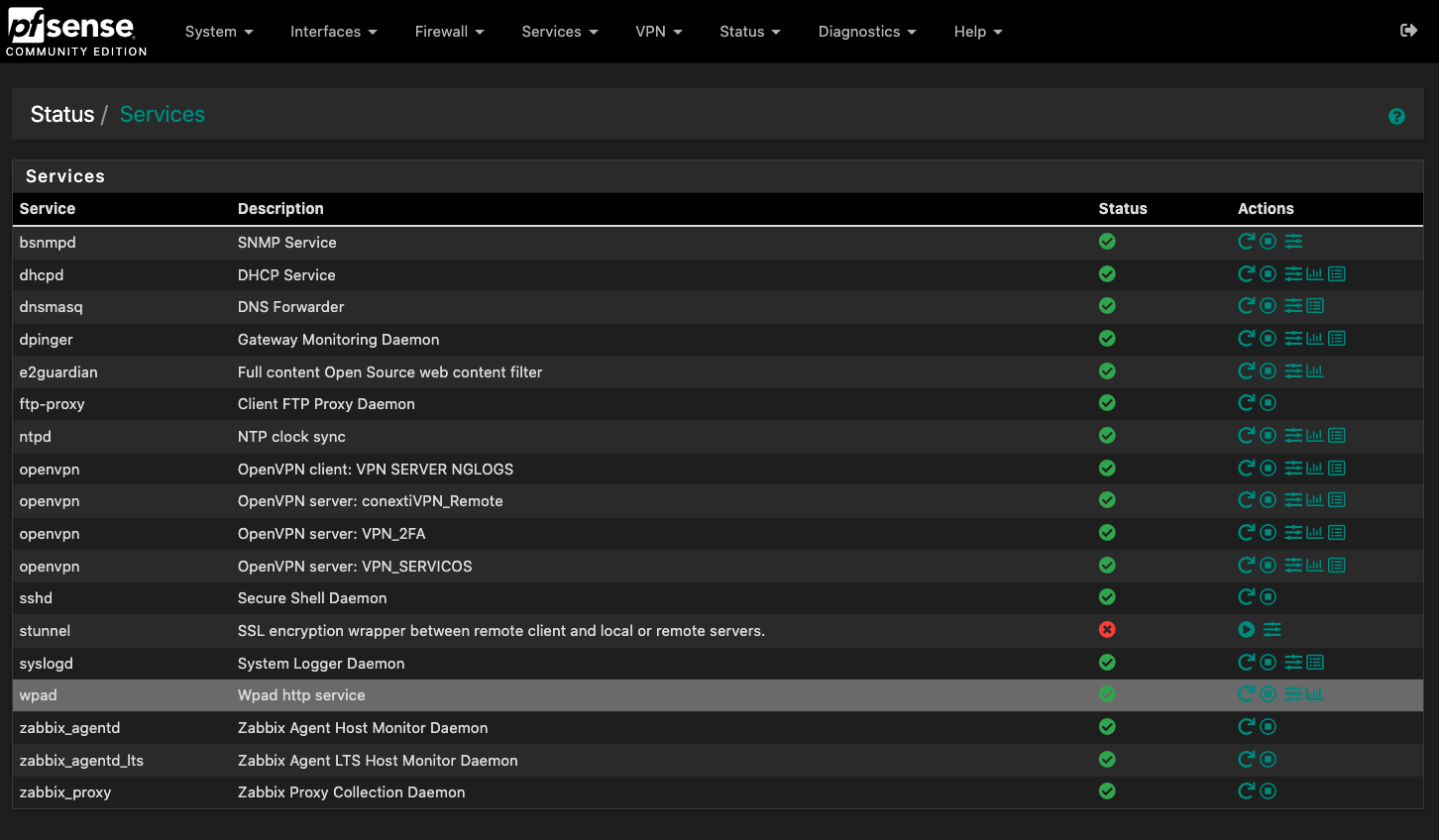Open ntpd related settings icon

coord(1293,435)
